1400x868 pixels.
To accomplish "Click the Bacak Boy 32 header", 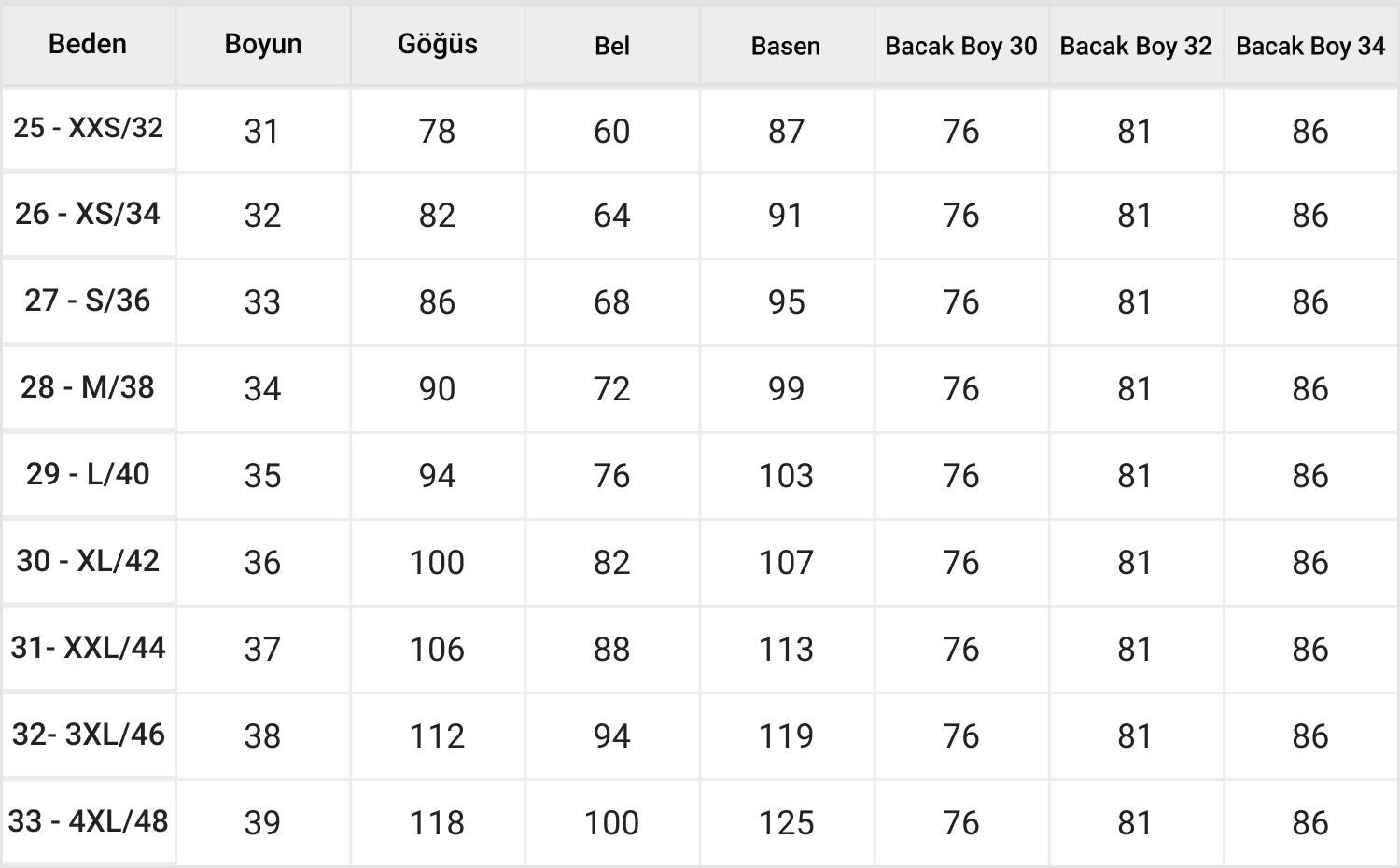I will 1136,46.
